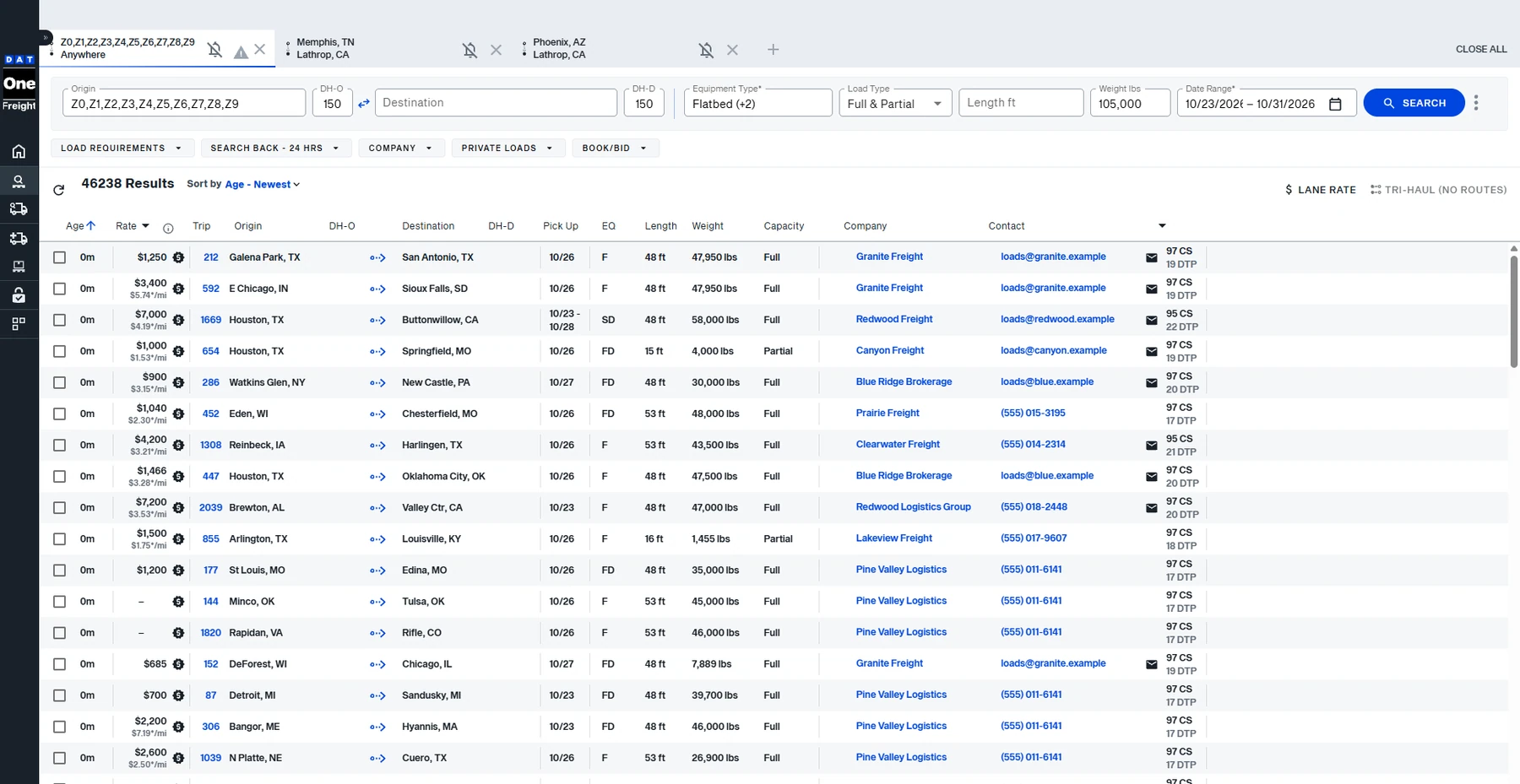The height and width of the screenshot is (784, 1520).
Task: Open the Private Loads filter
Action: coord(508,148)
